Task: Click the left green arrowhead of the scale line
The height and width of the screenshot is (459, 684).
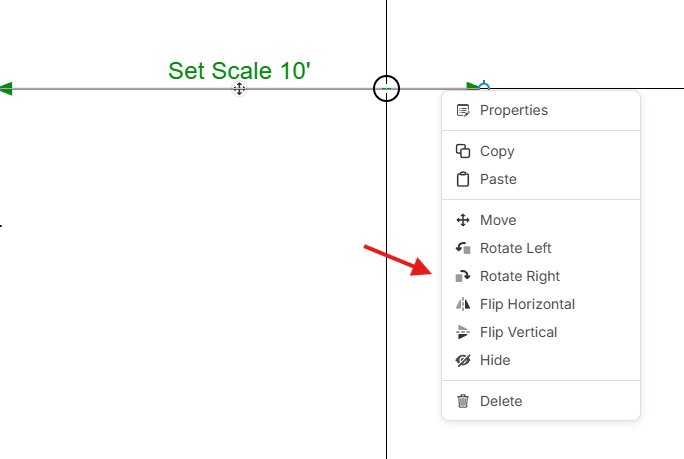Action: 5,89
